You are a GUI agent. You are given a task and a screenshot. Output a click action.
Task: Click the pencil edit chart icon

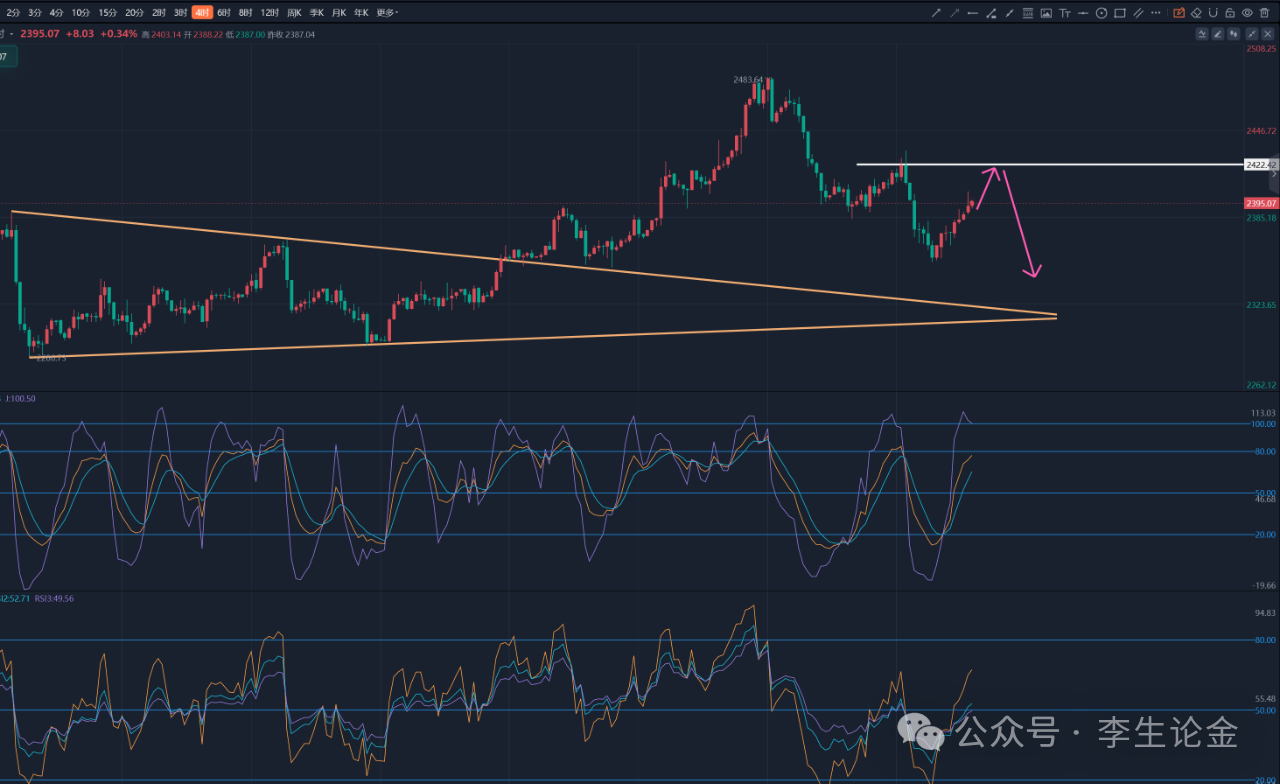coord(1218,34)
